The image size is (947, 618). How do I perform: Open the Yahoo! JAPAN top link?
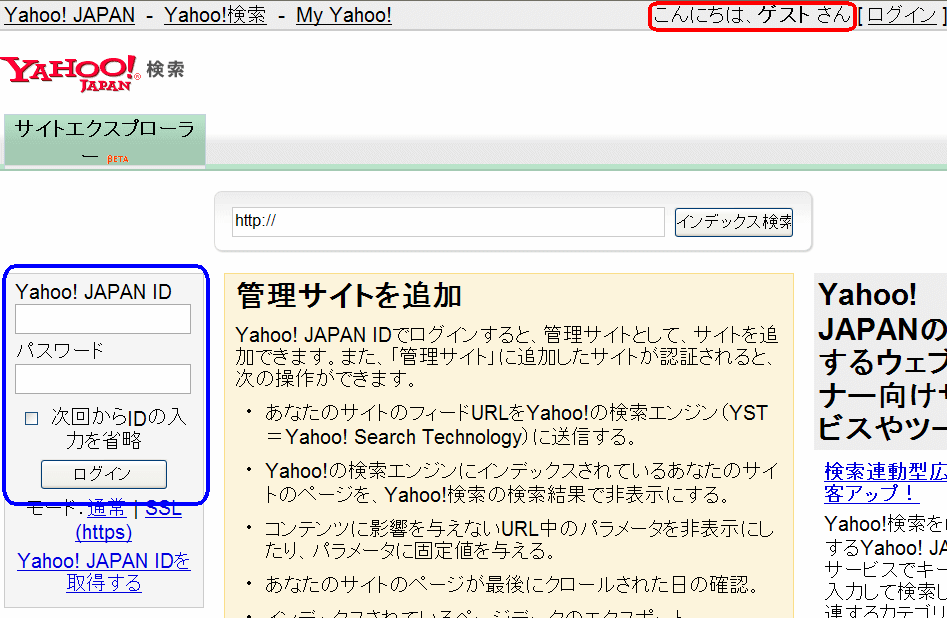point(69,15)
